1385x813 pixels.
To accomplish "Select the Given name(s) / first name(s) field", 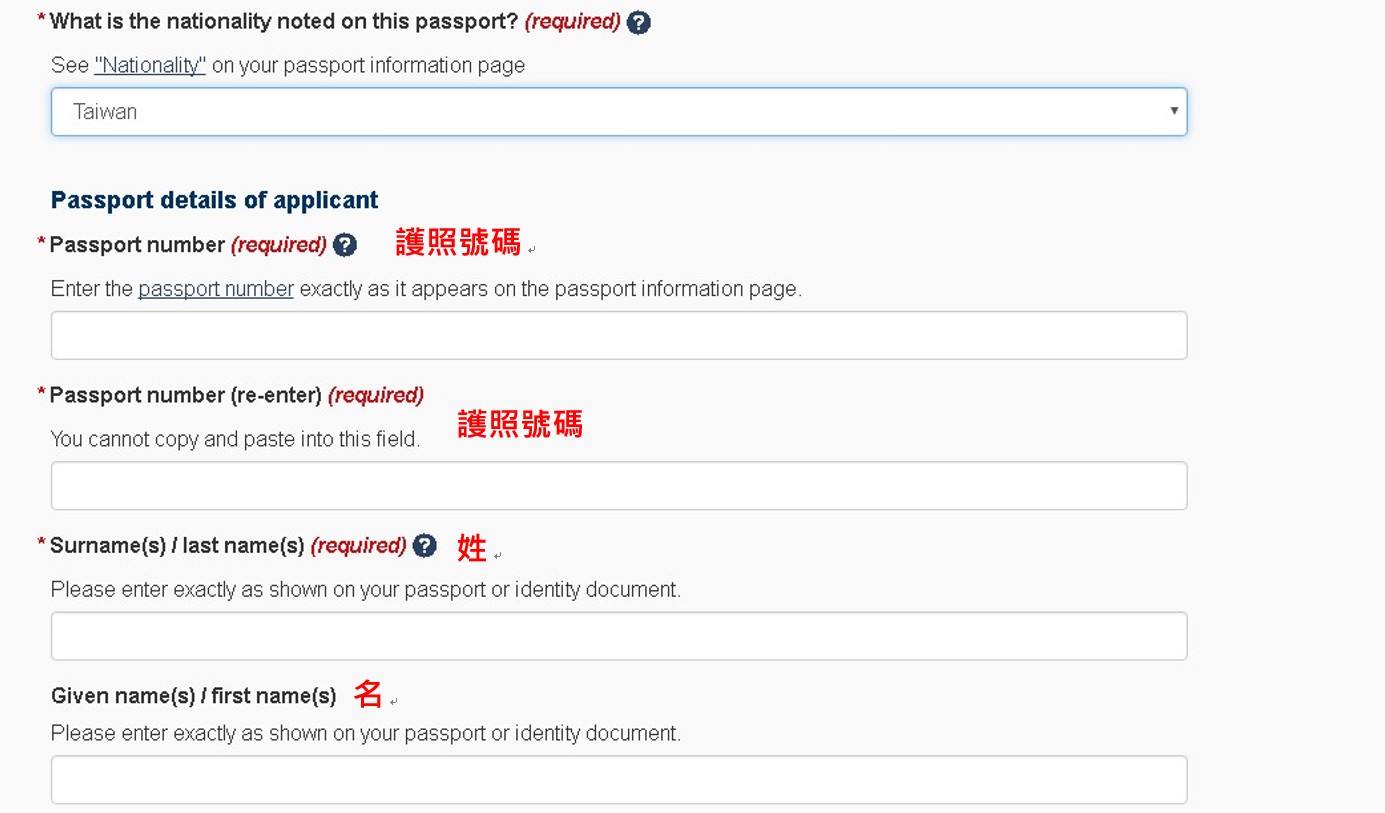I will tap(618, 780).
